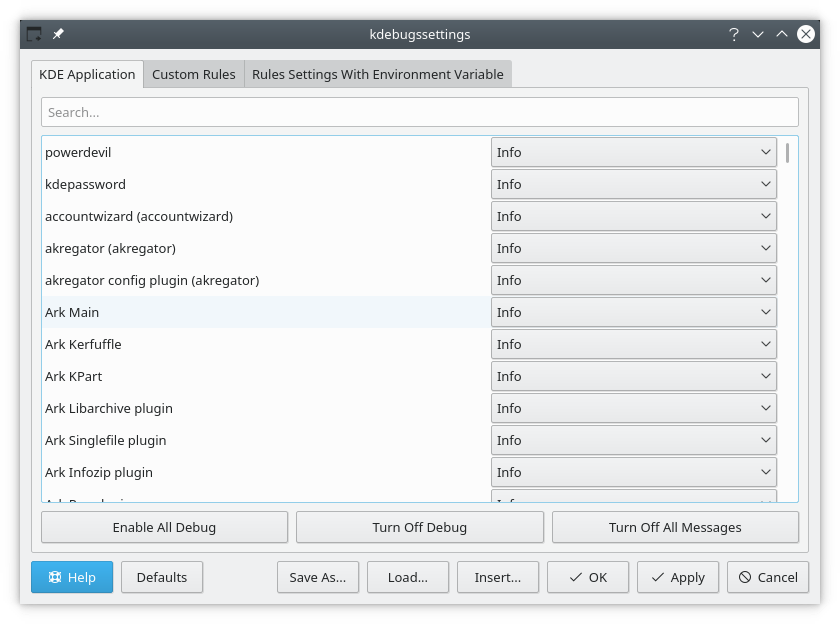
Task: Open Help with the lifebuoy button
Action: click(72, 577)
